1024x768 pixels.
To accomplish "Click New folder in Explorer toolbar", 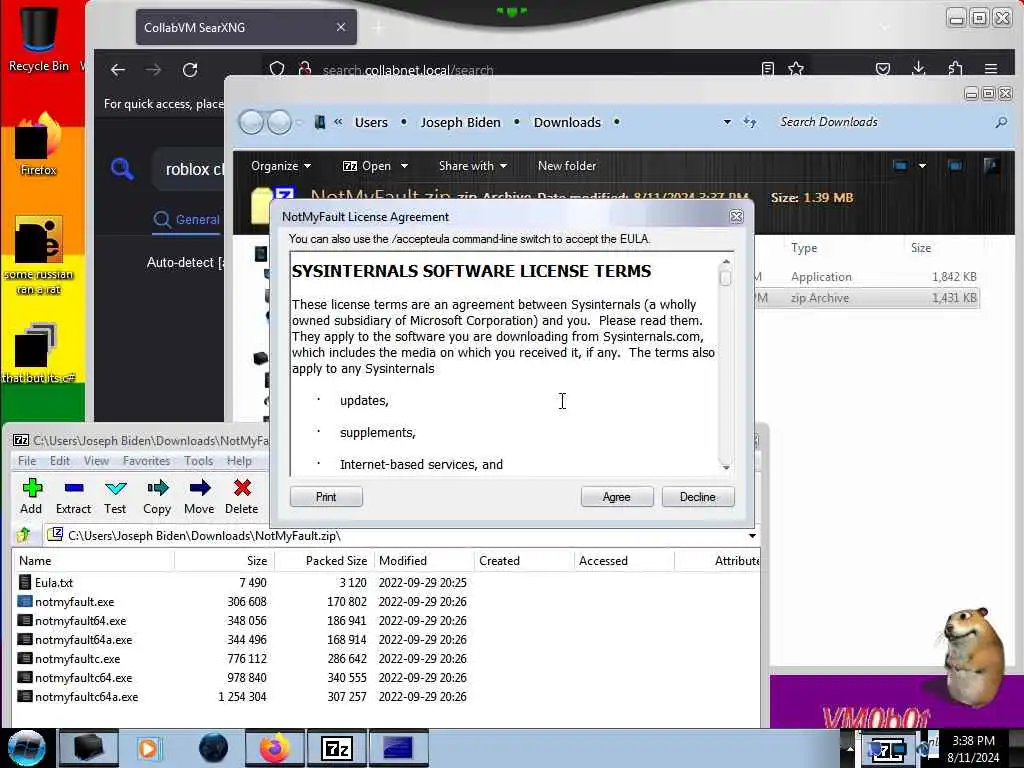I will tap(567, 166).
